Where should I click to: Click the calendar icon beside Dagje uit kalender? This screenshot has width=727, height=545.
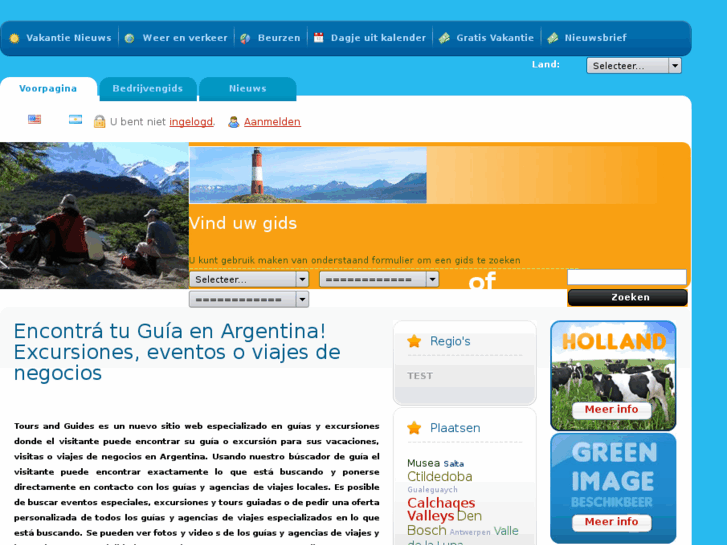coord(319,38)
